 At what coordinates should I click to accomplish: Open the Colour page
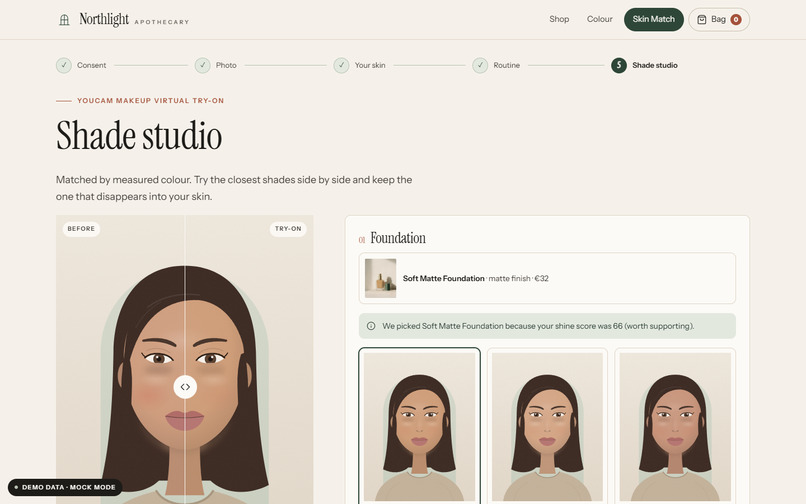599,19
